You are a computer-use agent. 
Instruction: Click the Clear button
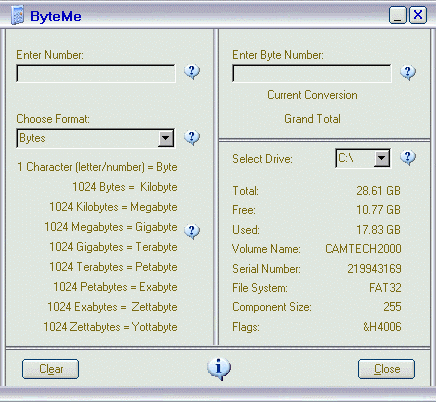tap(51, 369)
